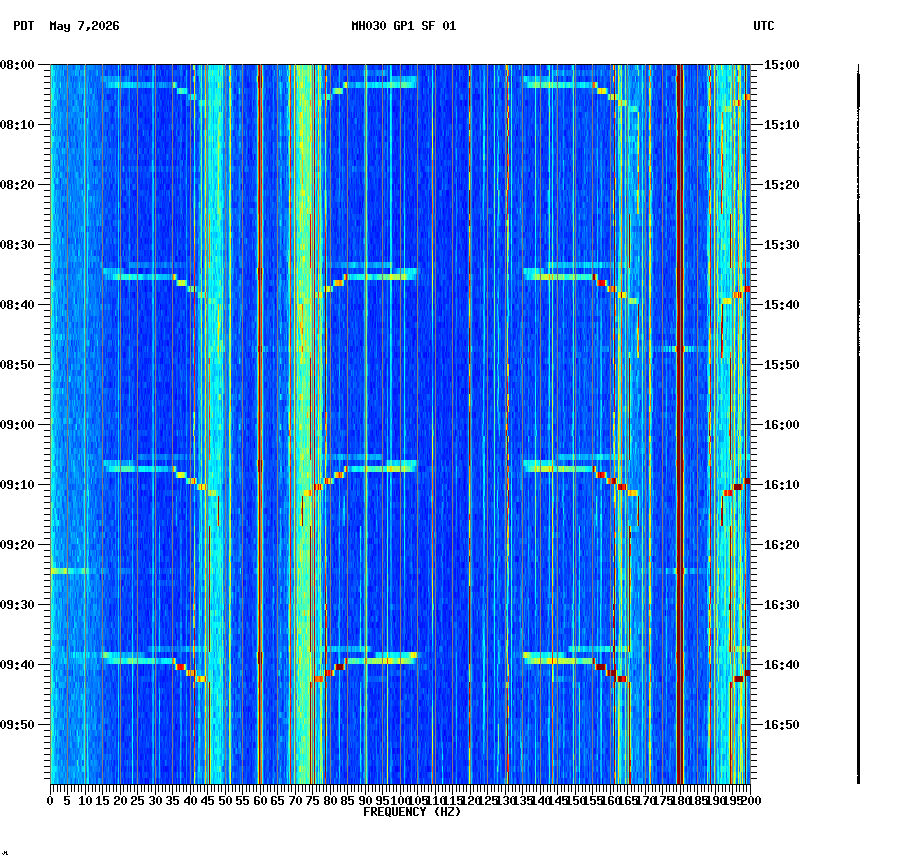Click the 15 Hz frequency tick label
This screenshot has width=902, height=864.
tap(102, 801)
